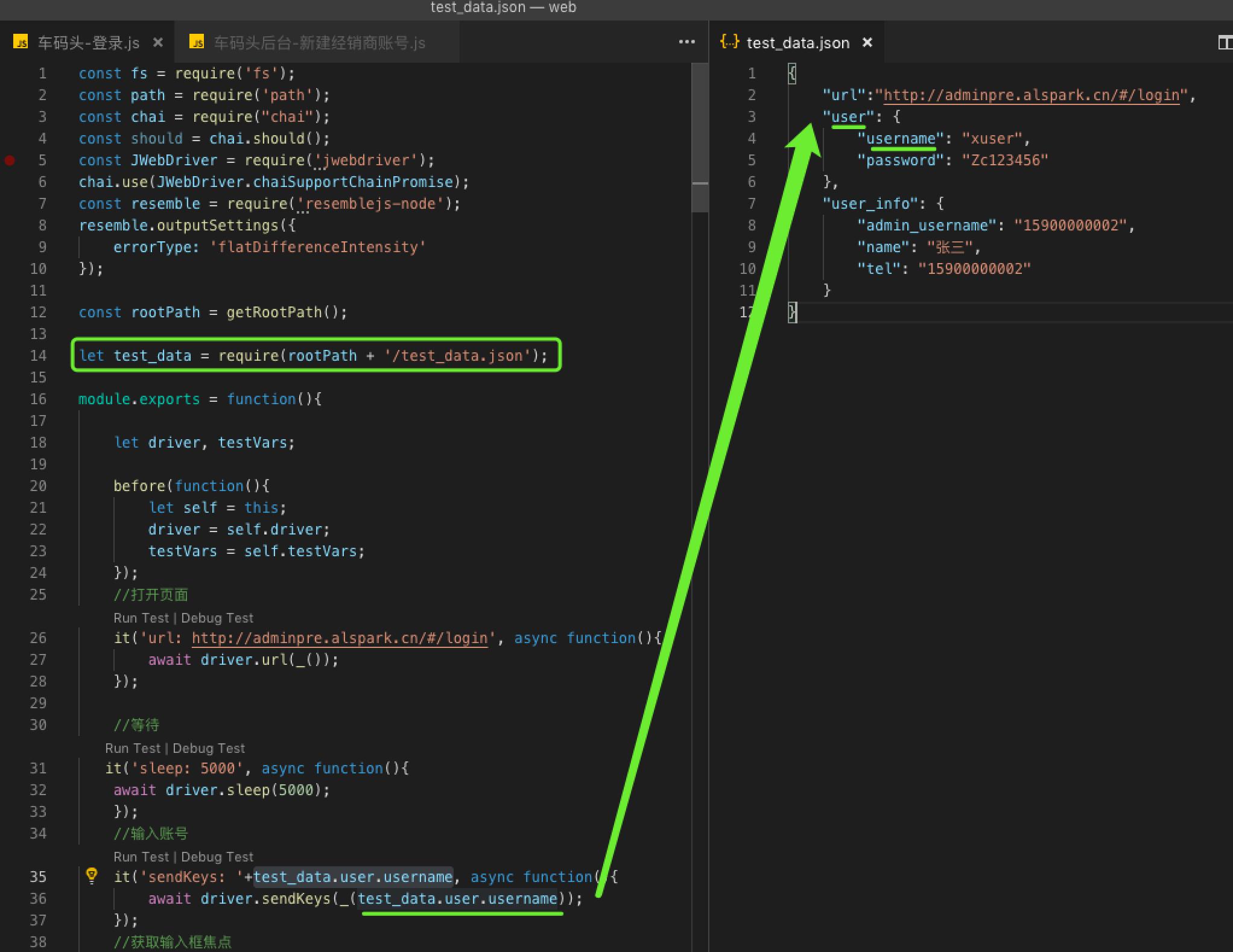The height and width of the screenshot is (952, 1233).
Task: Remove the red breakpoint on line 5
Action: 10,160
